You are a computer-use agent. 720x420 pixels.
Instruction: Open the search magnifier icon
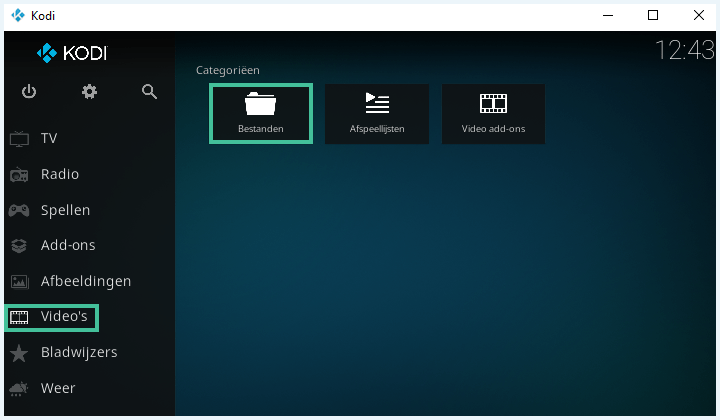click(149, 91)
